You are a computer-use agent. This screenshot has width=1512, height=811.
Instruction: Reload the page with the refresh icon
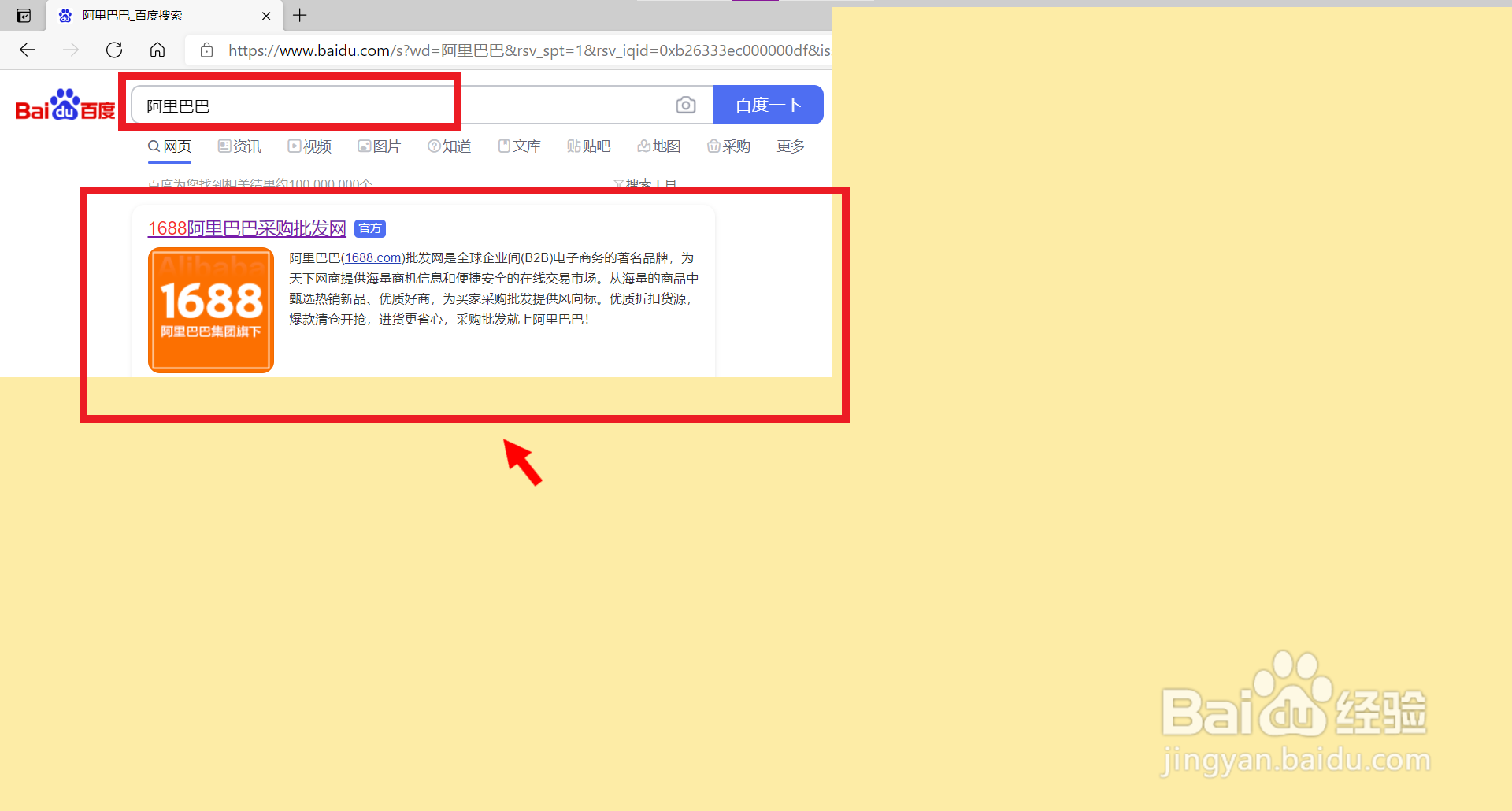[x=114, y=50]
